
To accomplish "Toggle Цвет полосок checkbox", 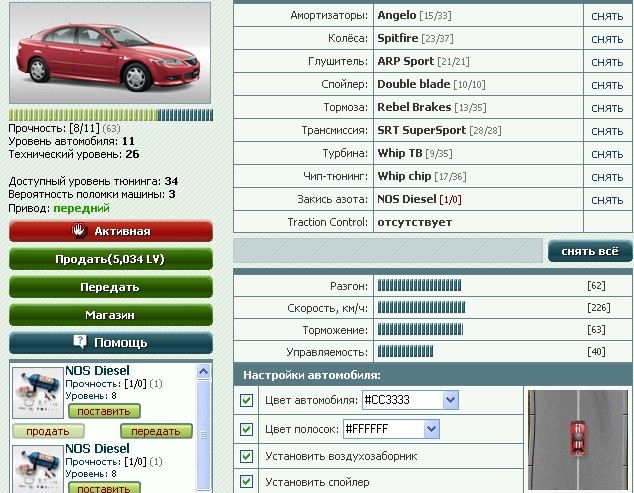I will coord(246,429).
